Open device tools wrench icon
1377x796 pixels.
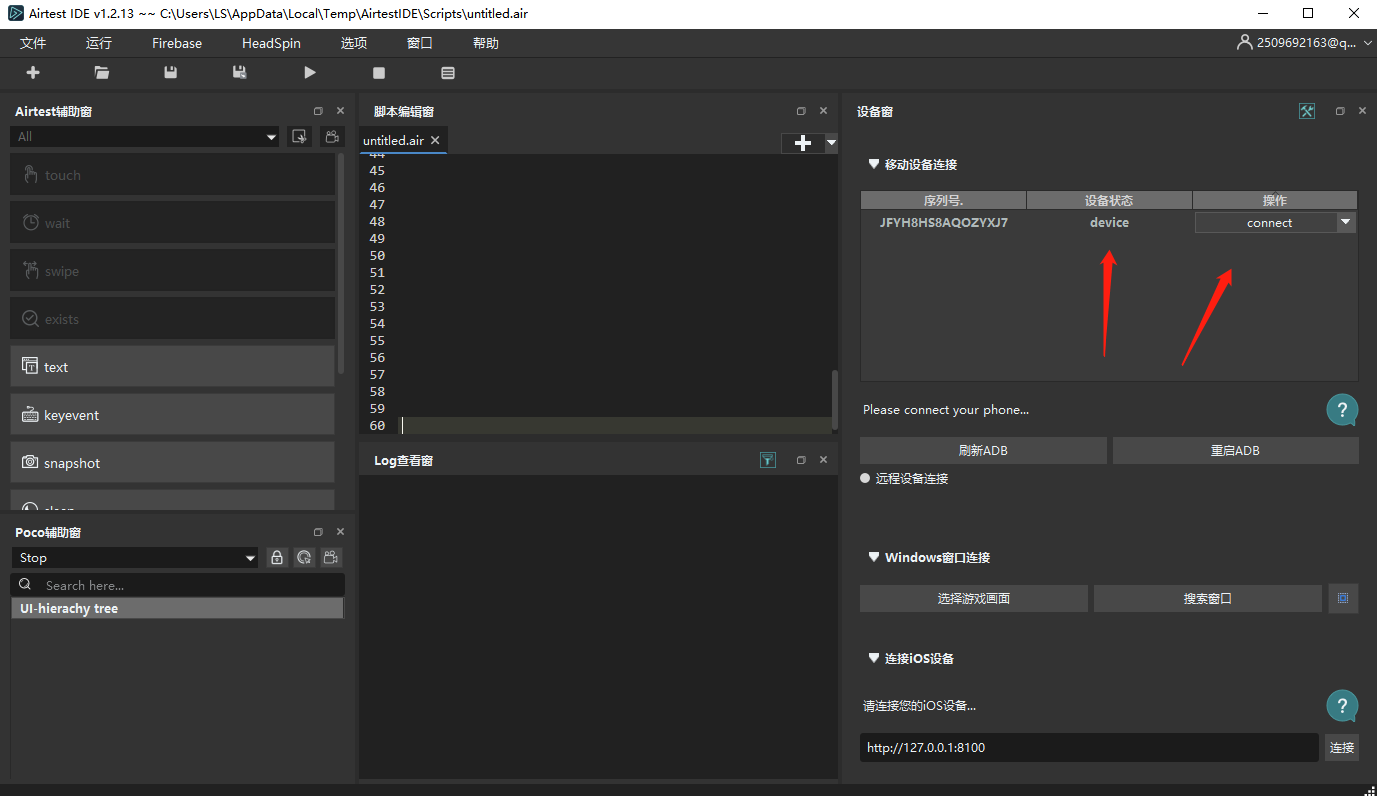coord(1307,111)
